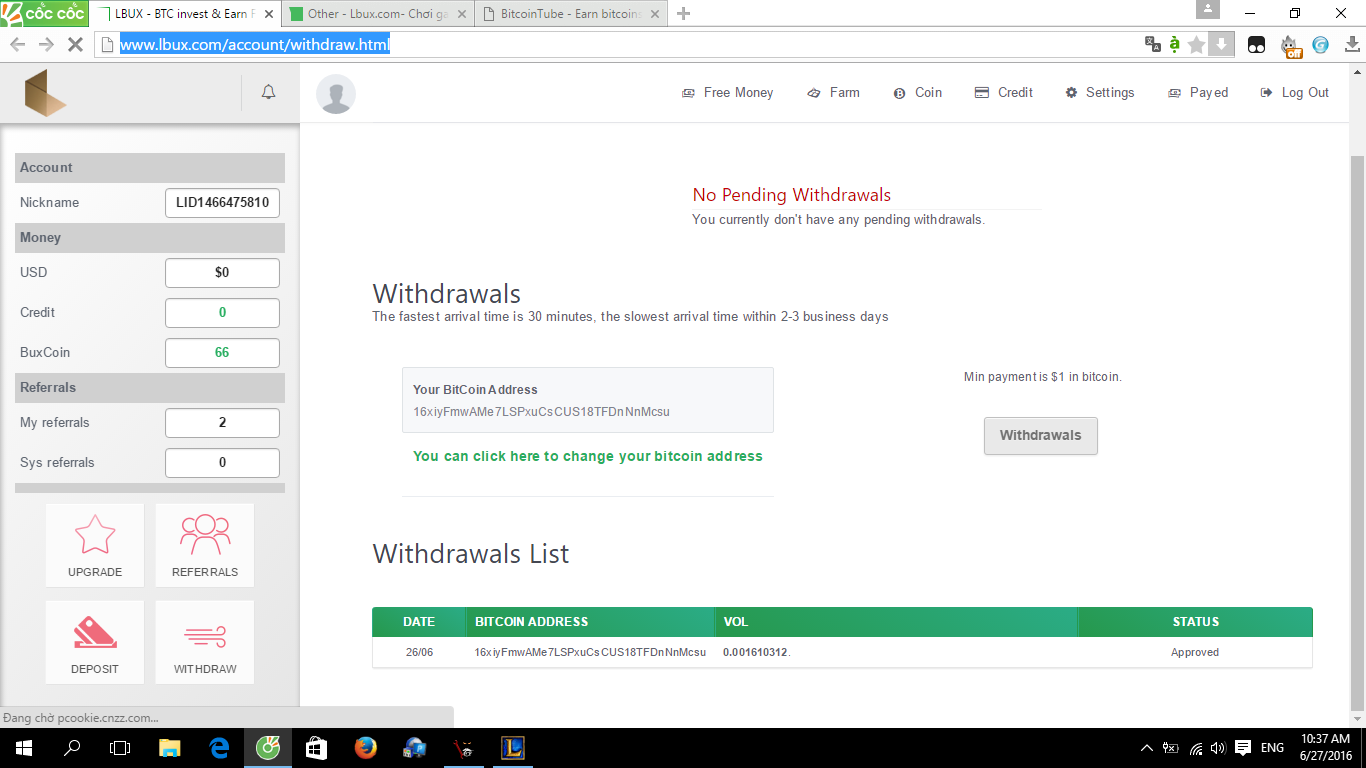The width and height of the screenshot is (1366, 768).
Task: Open the Cốc Cốc browser menu button
Action: 45,13
